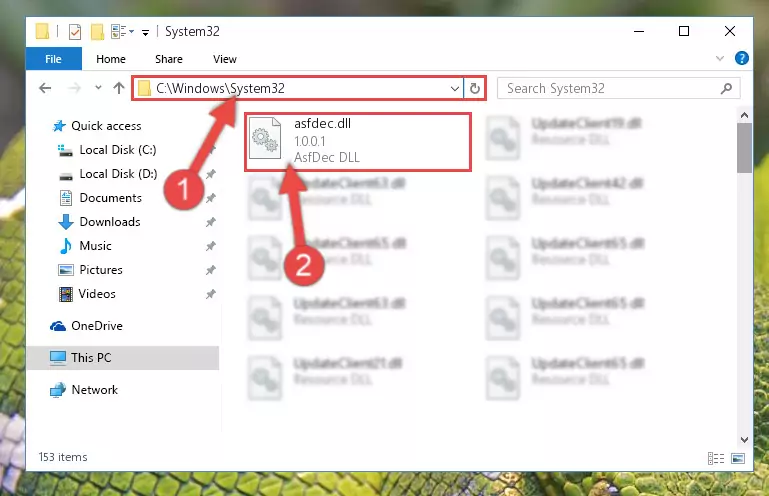Click the pin icon beside Documents
The width and height of the screenshot is (769, 496).
[x=211, y=198]
